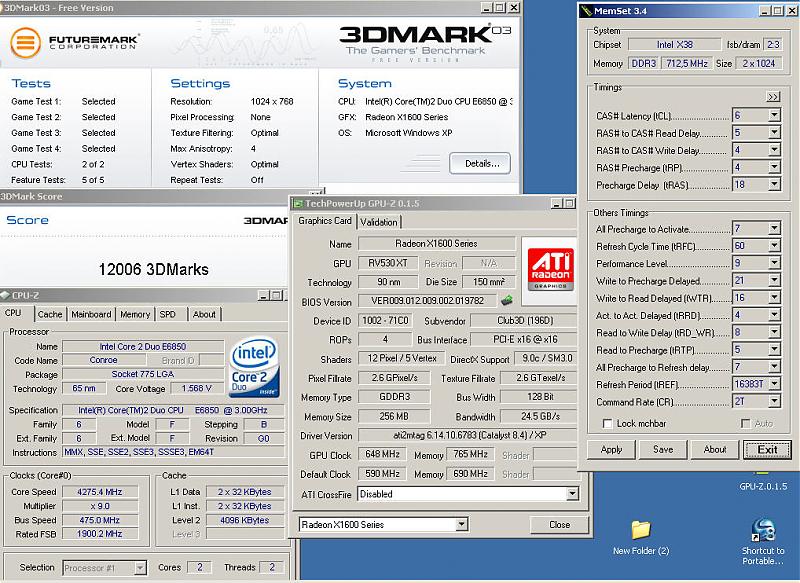The image size is (800, 583).
Task: Click the Bus Speed 475.0 MHz value
Action: point(99,520)
